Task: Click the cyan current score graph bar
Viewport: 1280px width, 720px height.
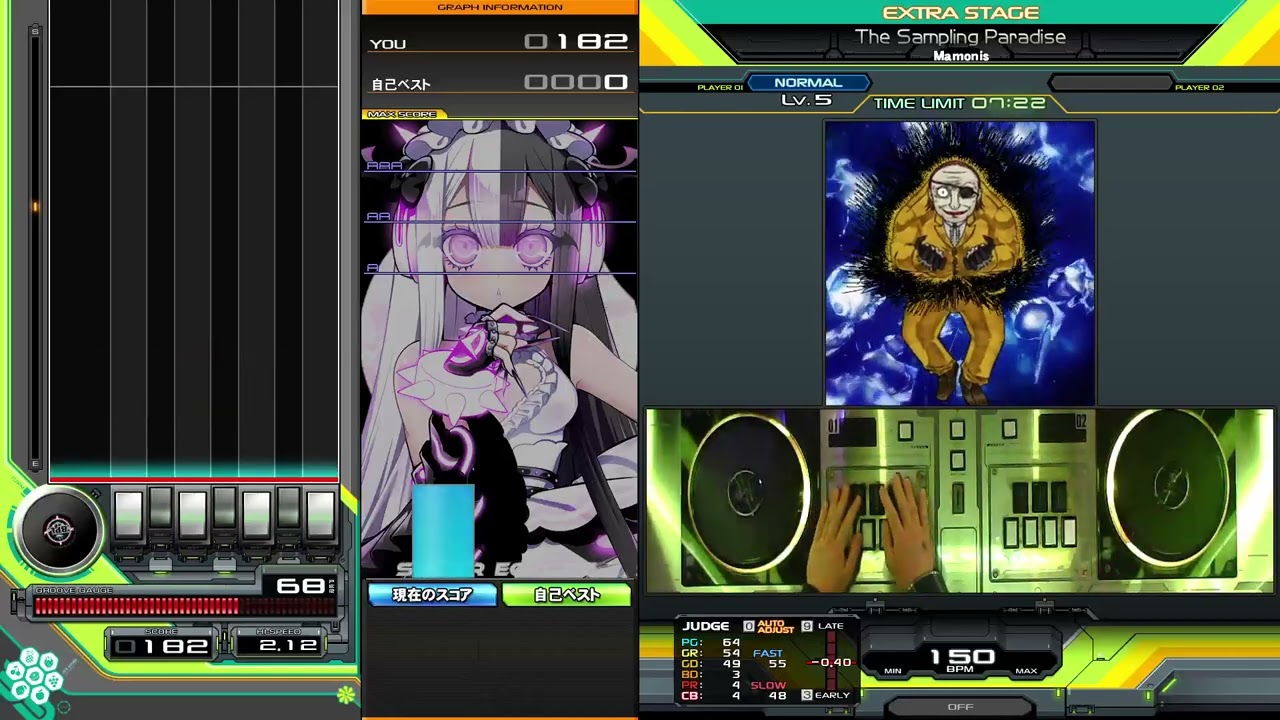Action: click(x=443, y=532)
